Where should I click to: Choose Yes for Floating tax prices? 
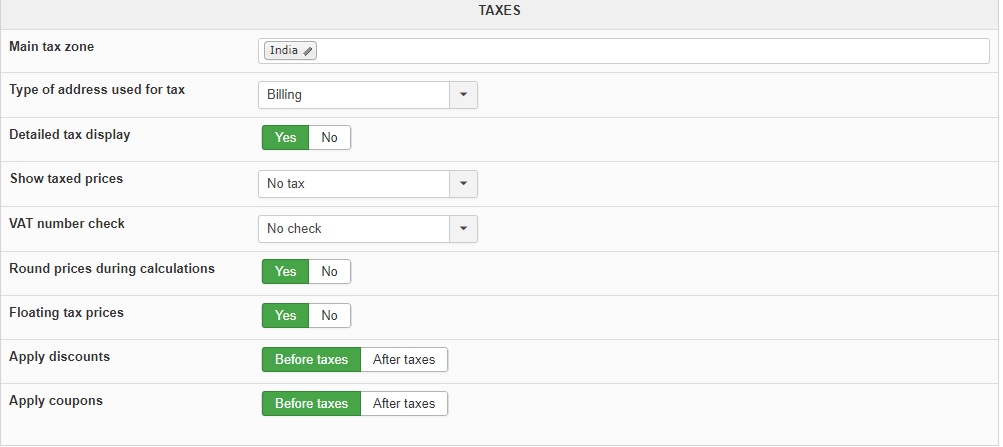tap(286, 316)
